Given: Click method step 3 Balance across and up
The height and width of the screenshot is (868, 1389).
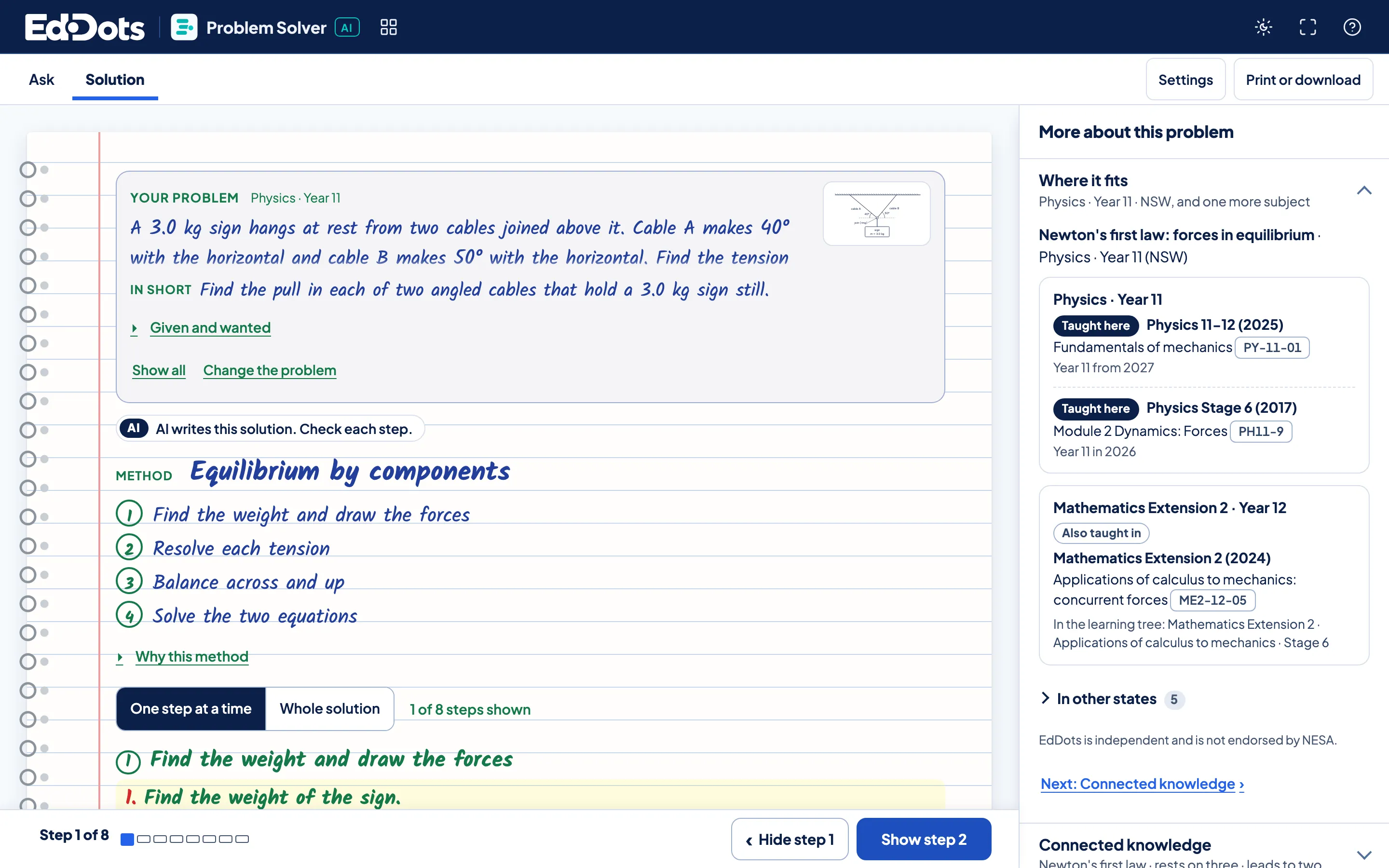Looking at the screenshot, I should (230, 582).
